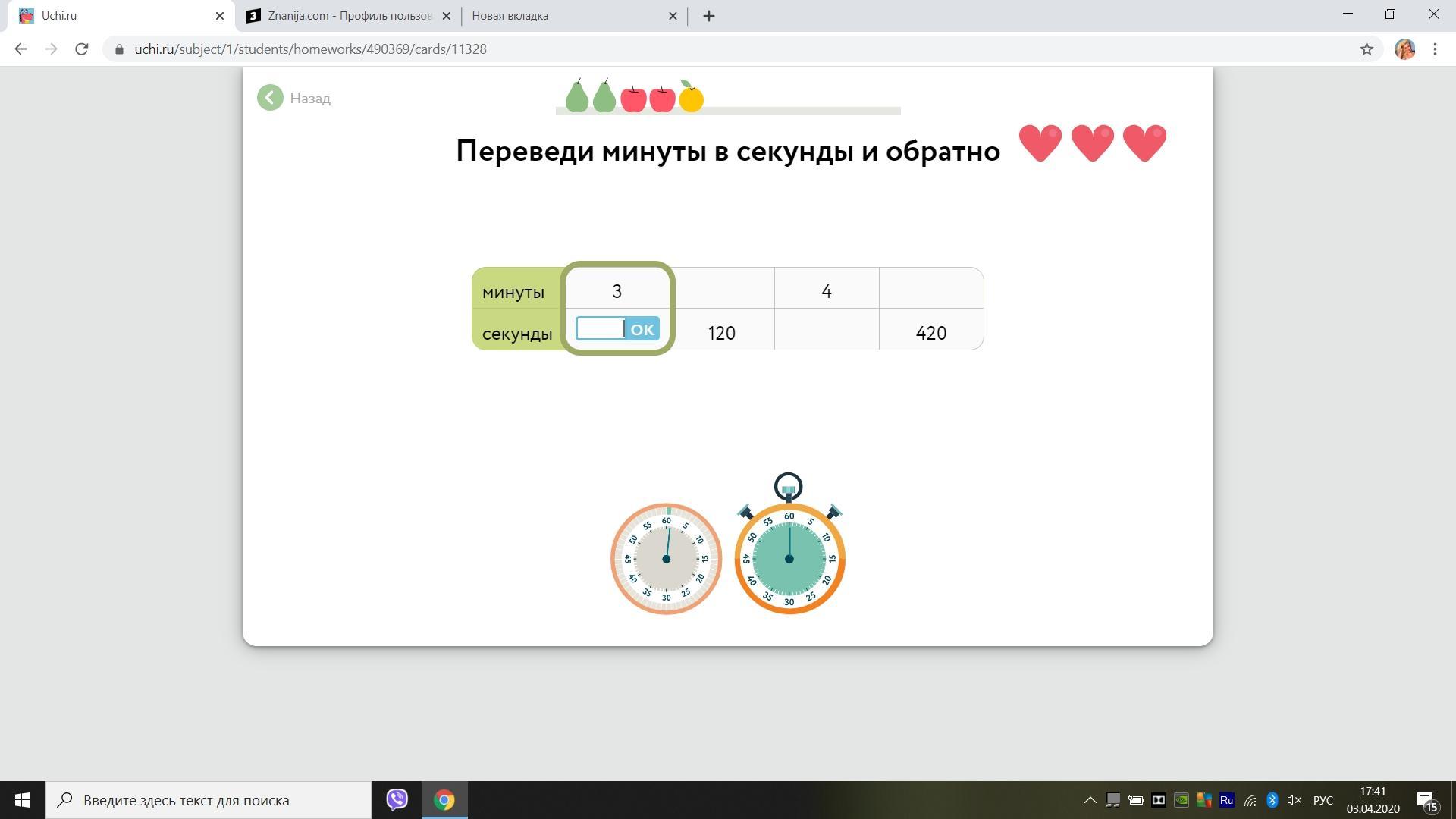
Task: Click the Назад text link
Action: pyautogui.click(x=310, y=99)
